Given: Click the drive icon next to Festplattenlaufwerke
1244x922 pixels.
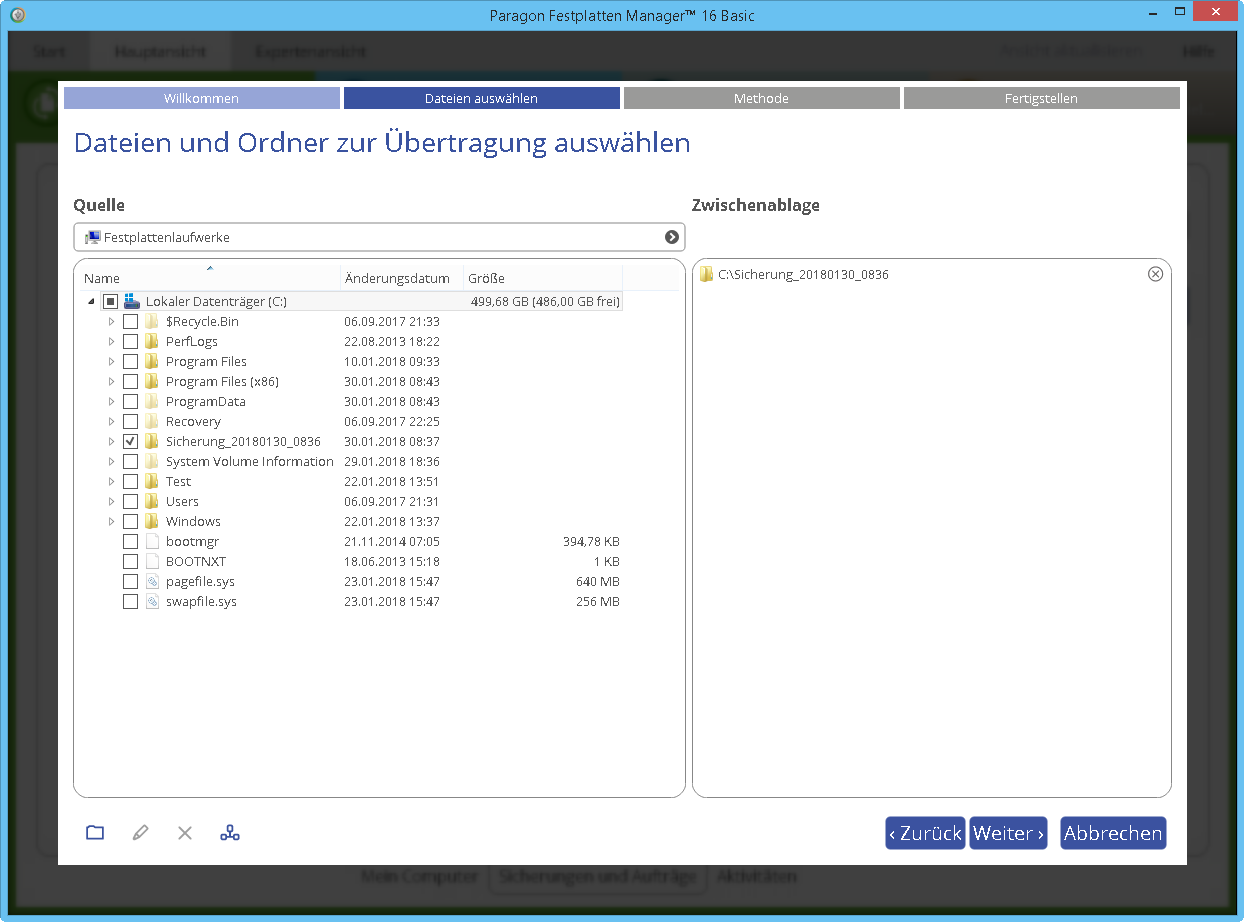Looking at the screenshot, I should tap(91, 236).
